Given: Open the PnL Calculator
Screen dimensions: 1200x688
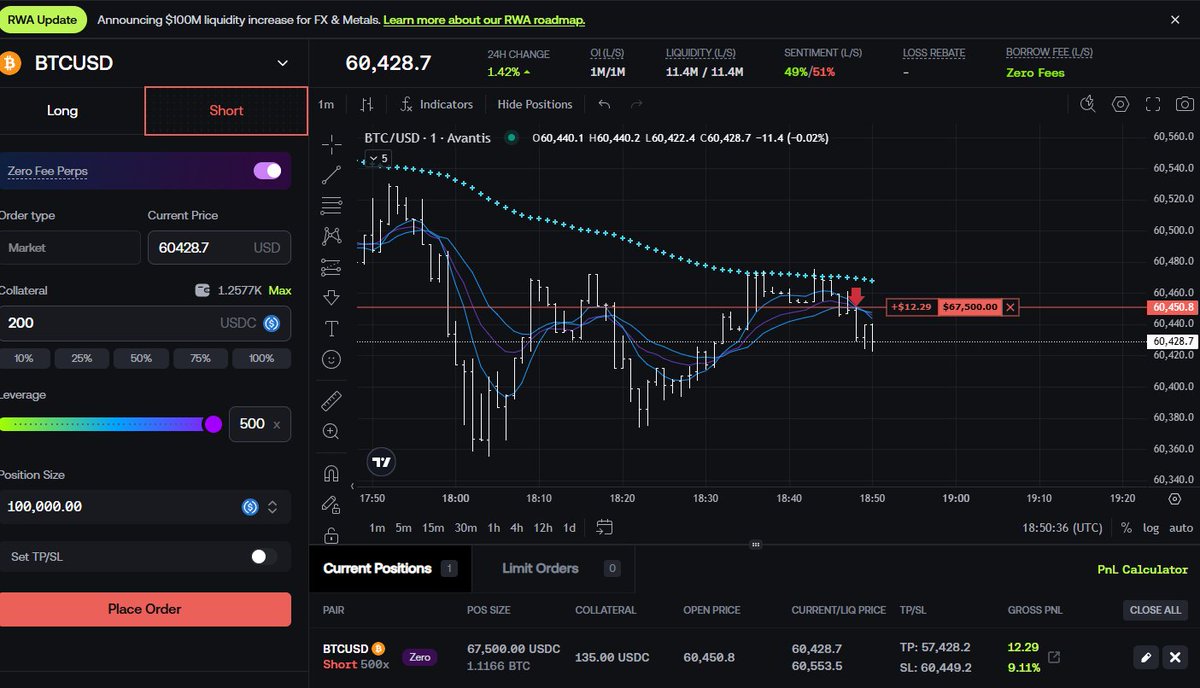Looking at the screenshot, I should click(x=1143, y=569).
